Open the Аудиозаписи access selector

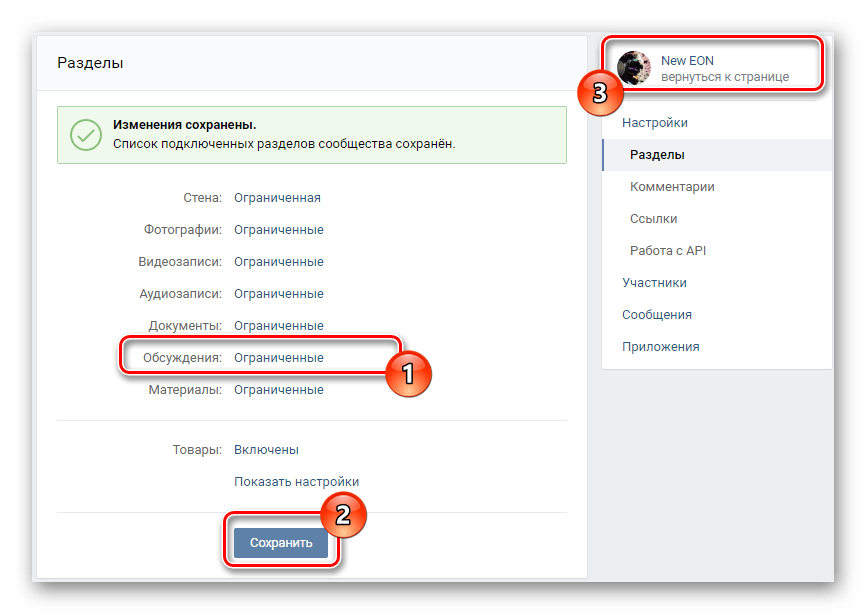click(279, 293)
